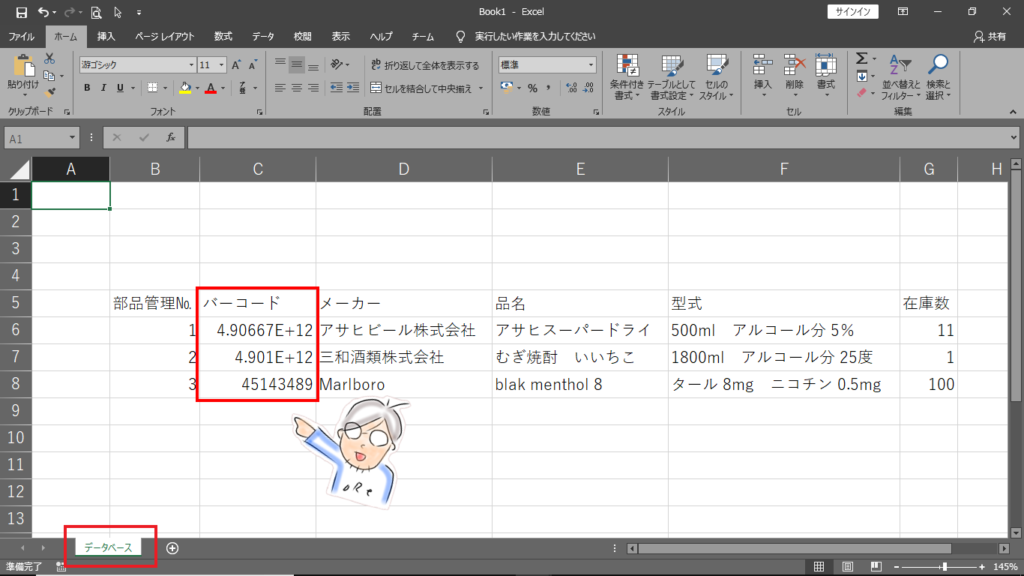Click the AutoSum sigma icon
The width and height of the screenshot is (1024, 576).
click(861, 59)
